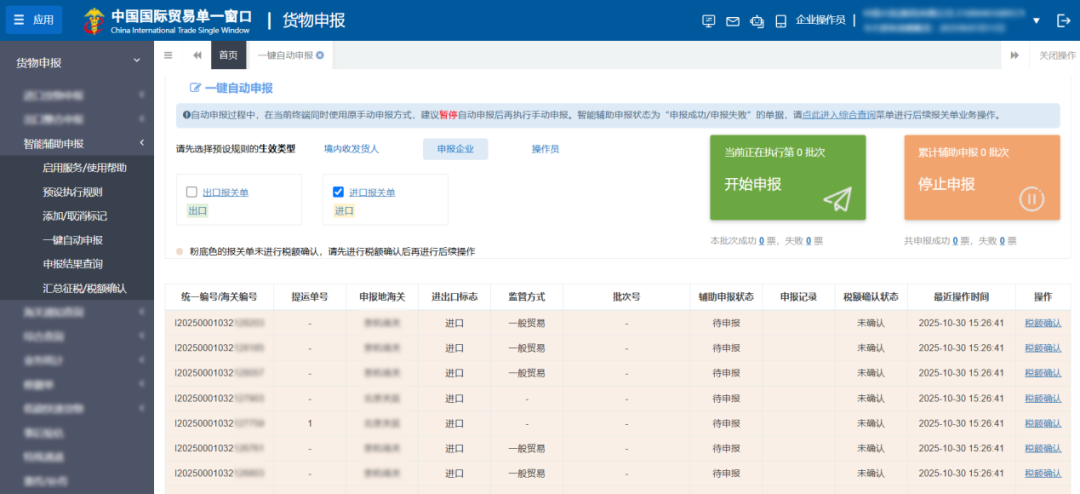Select 申报企业 as the rule type
Viewport: 1080px width, 494px height.
[455, 149]
